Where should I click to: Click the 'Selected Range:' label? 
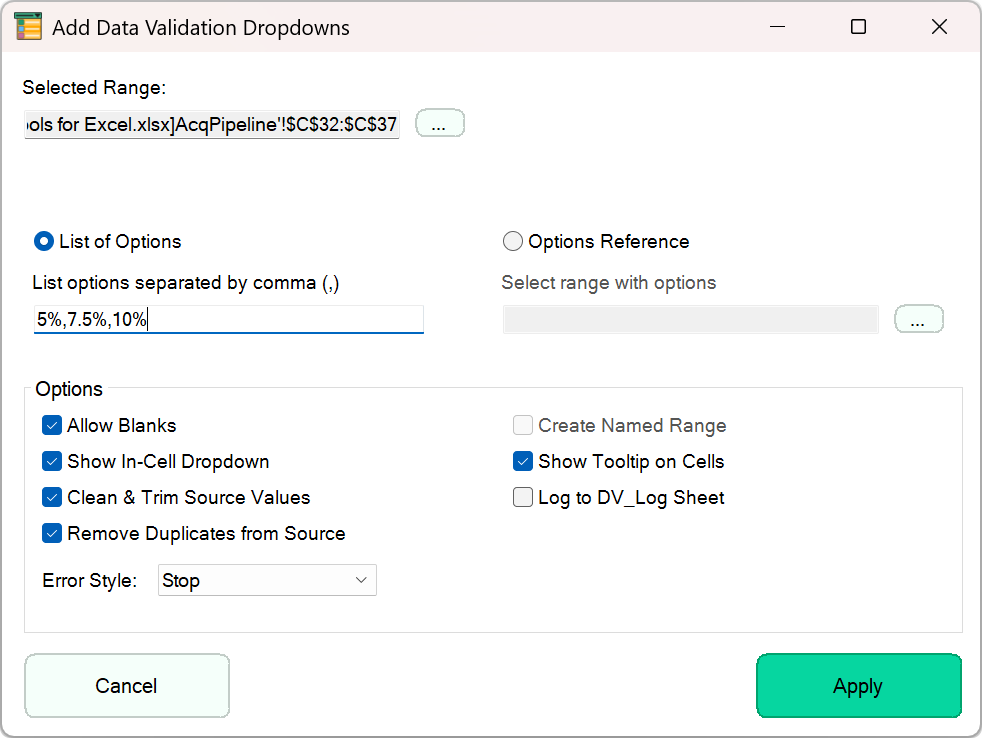pyautogui.click(x=95, y=88)
